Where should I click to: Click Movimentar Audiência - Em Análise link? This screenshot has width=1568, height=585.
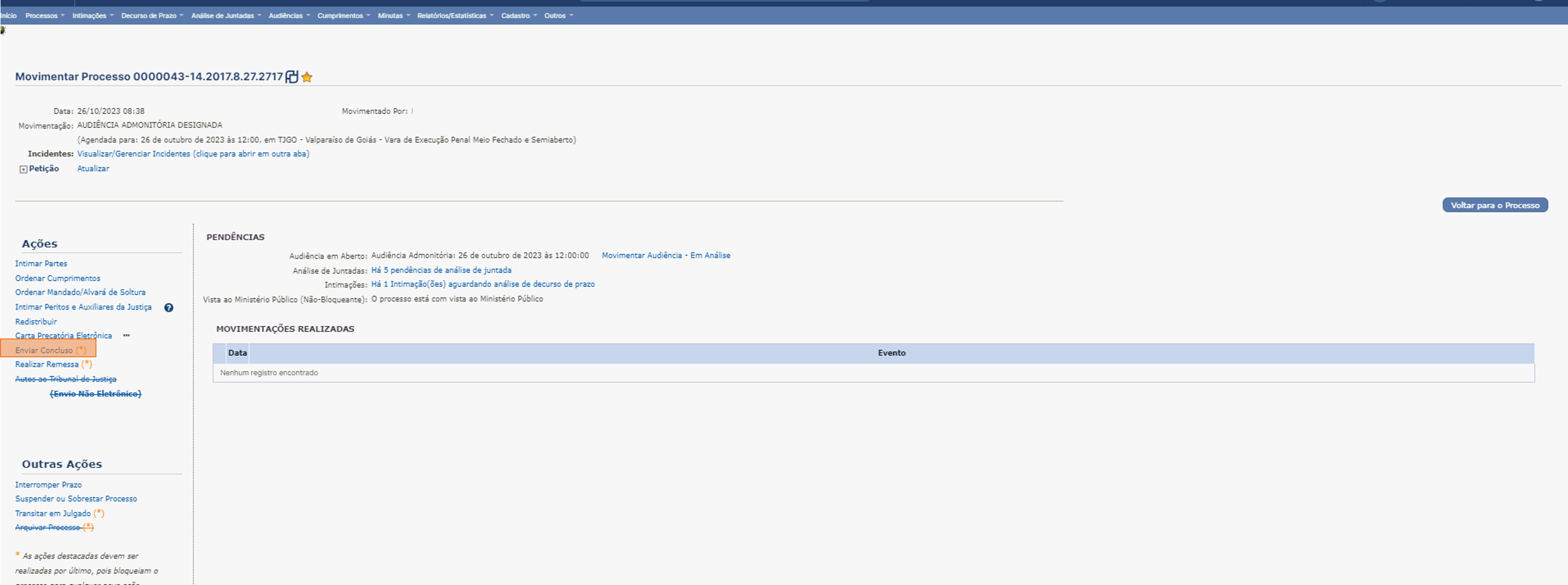pyautogui.click(x=665, y=256)
